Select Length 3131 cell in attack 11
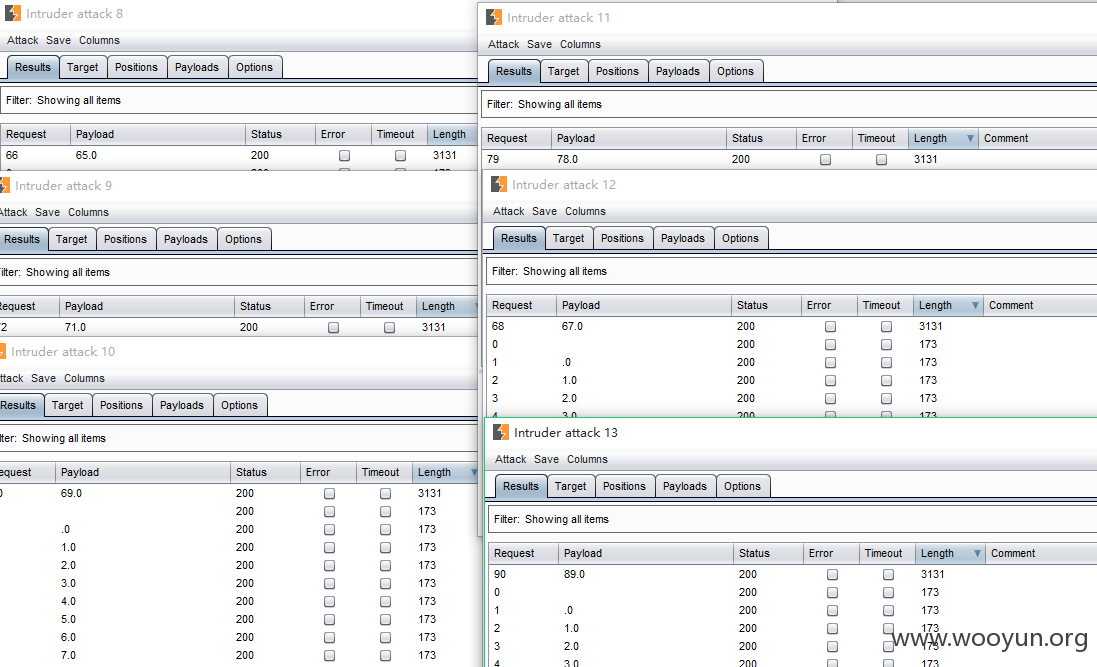This screenshot has width=1097, height=667. coord(943,160)
